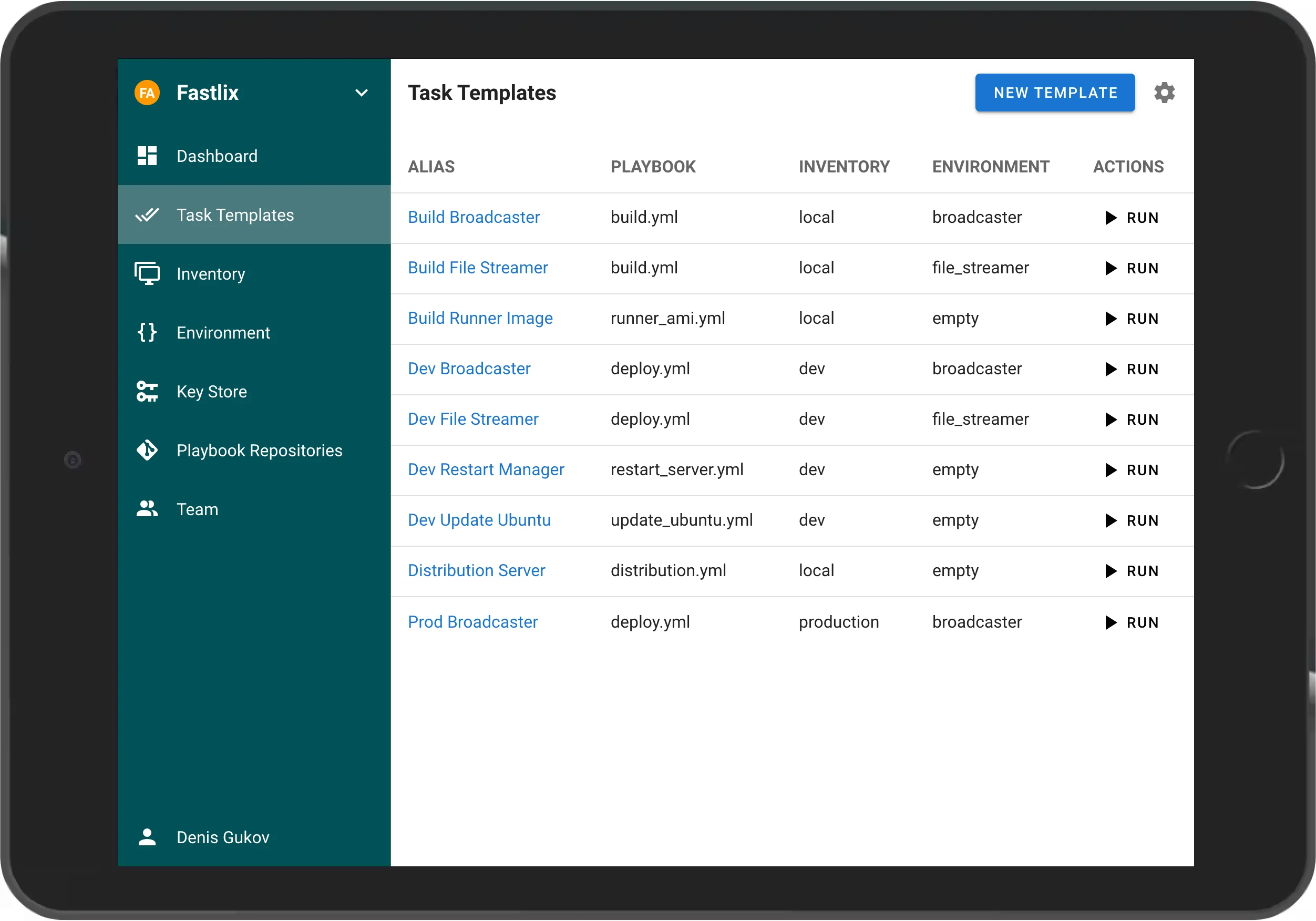Expand the Fastlix project dropdown chevron
Screen dimensions: 1316x921
click(361, 93)
